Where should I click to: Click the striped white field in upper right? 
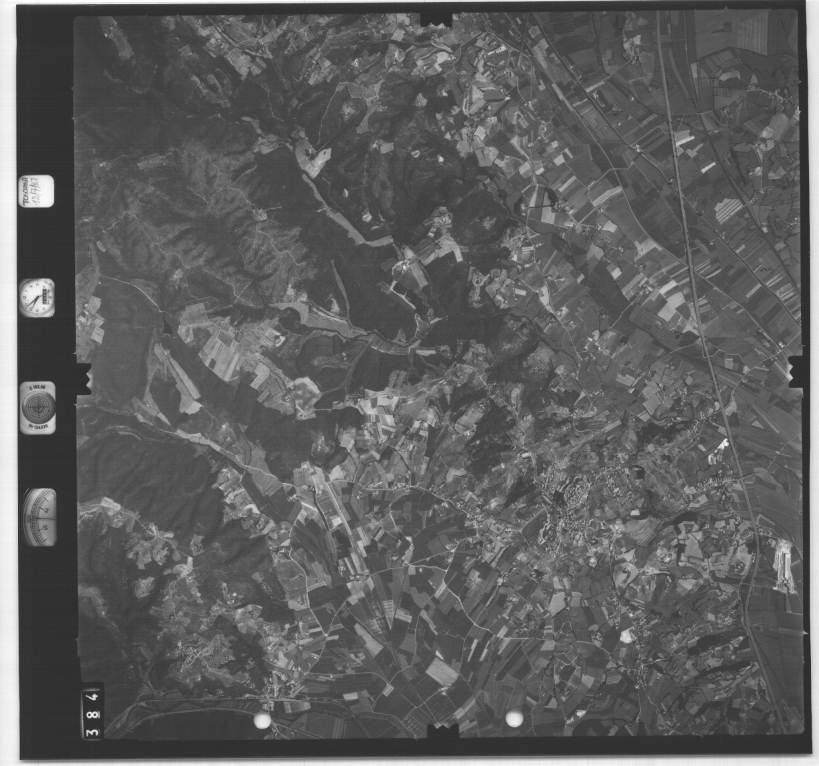(728, 210)
